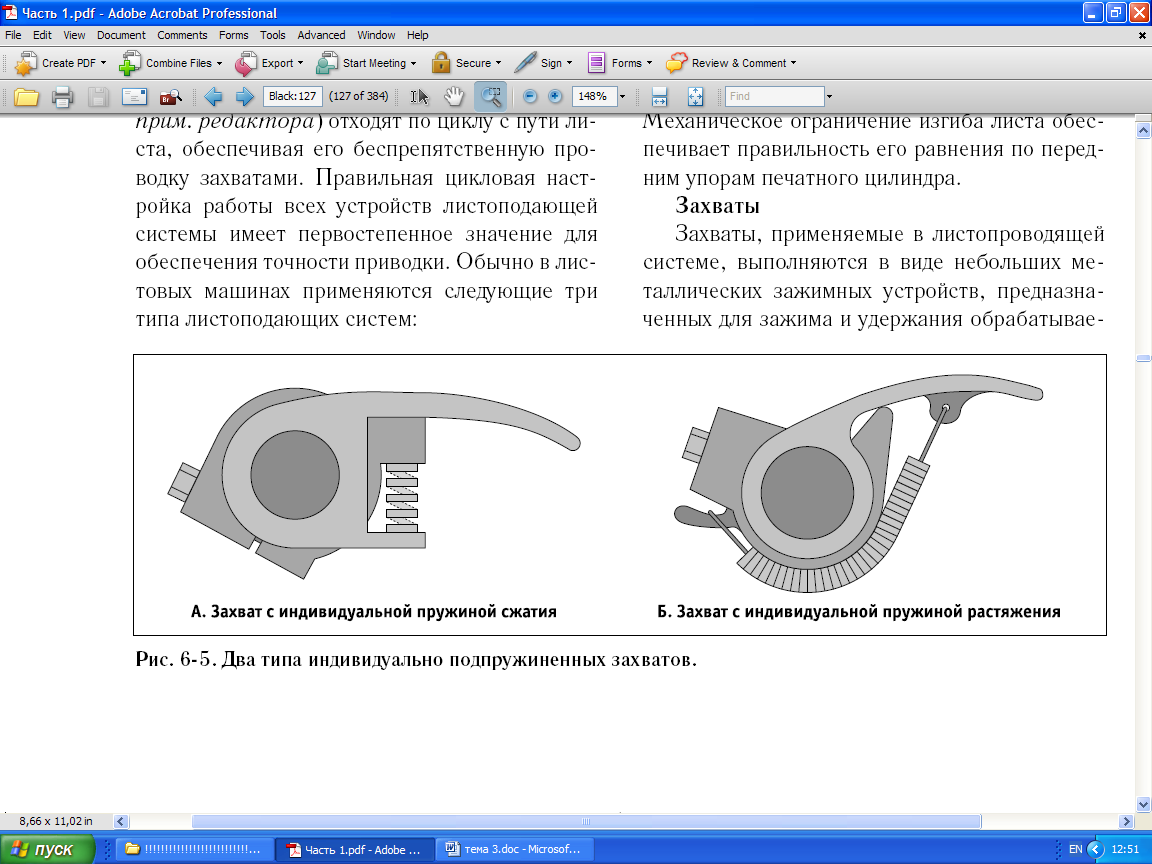Click the horizontal scrollbar thumb
The width and height of the screenshot is (1152, 864).
click(x=586, y=821)
